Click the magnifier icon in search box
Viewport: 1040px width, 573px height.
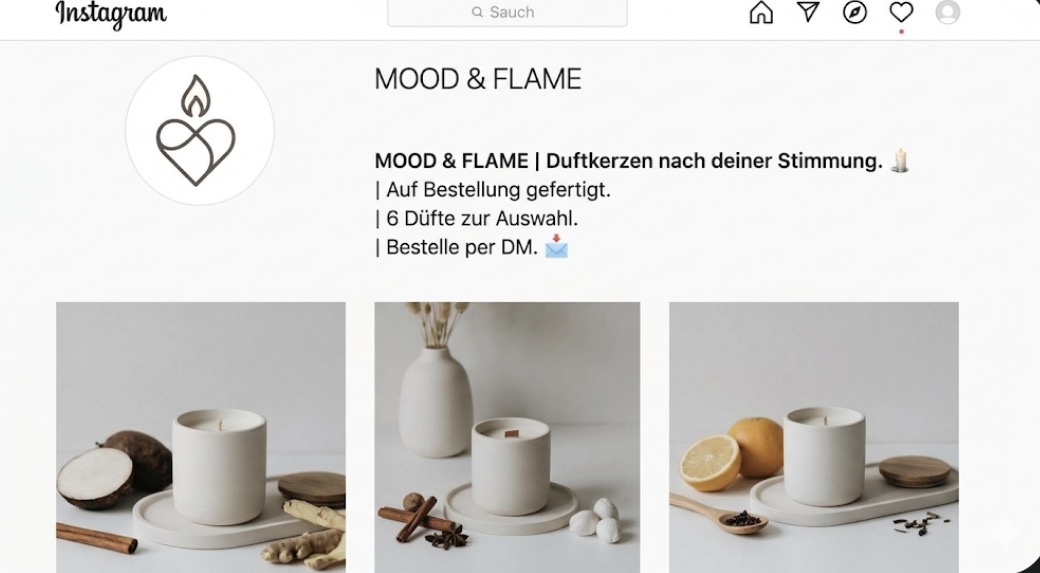477,12
